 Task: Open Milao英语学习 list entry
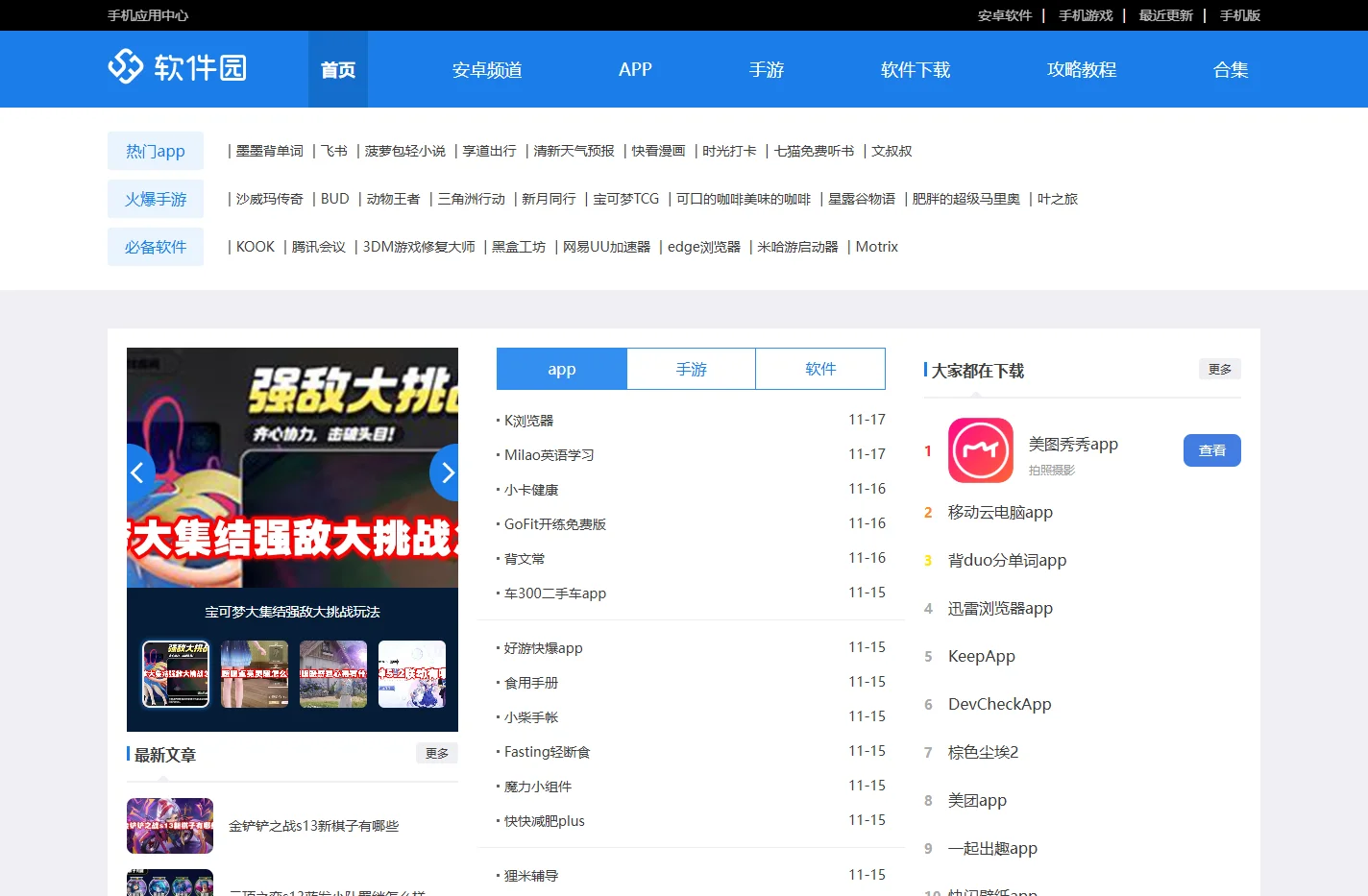pos(550,455)
